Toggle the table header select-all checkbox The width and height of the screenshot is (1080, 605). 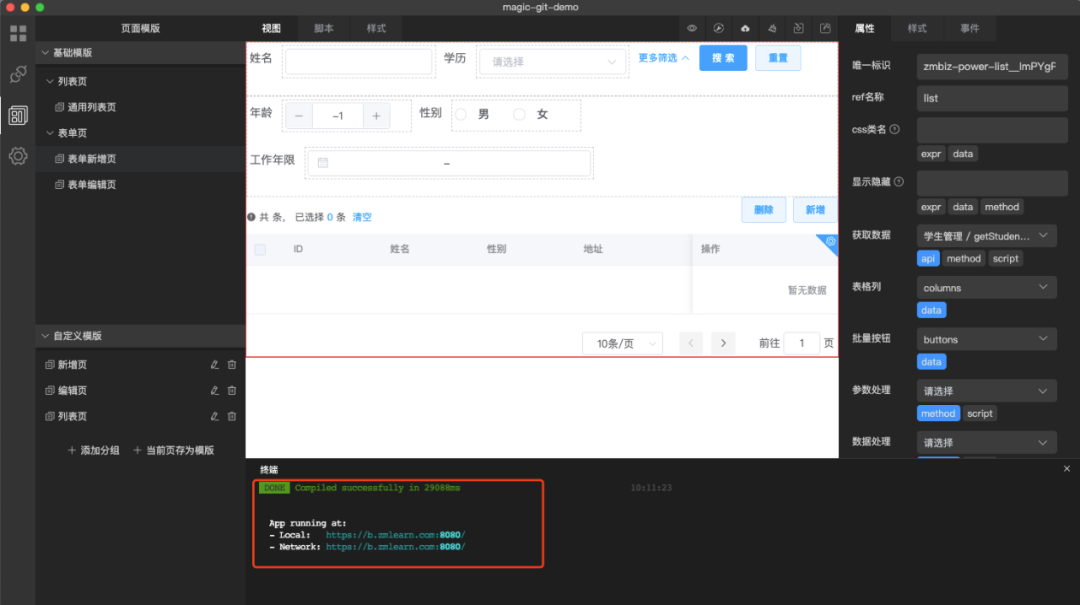260,249
